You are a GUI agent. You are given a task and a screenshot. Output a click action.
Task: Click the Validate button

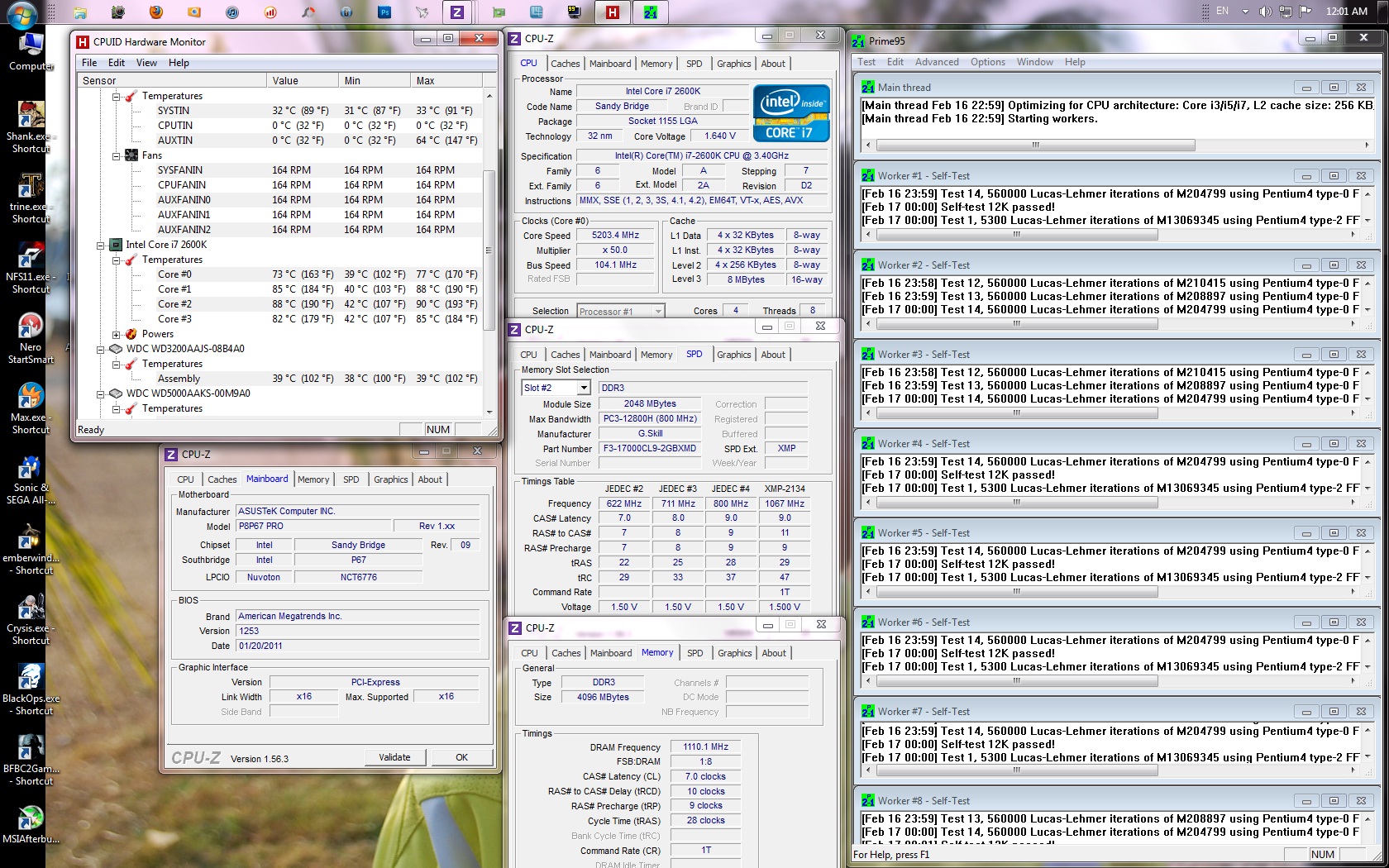click(x=394, y=757)
